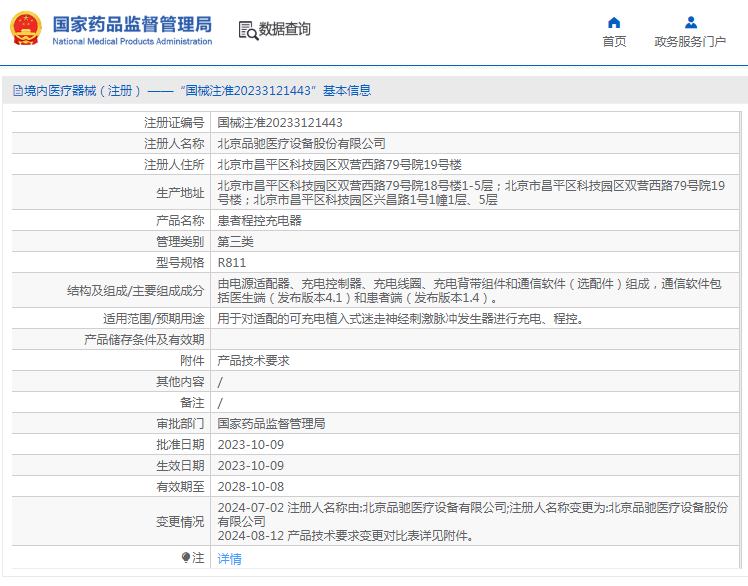The height and width of the screenshot is (586, 748).
Task: Click the 注册人住所 address value
Action: tap(340, 165)
